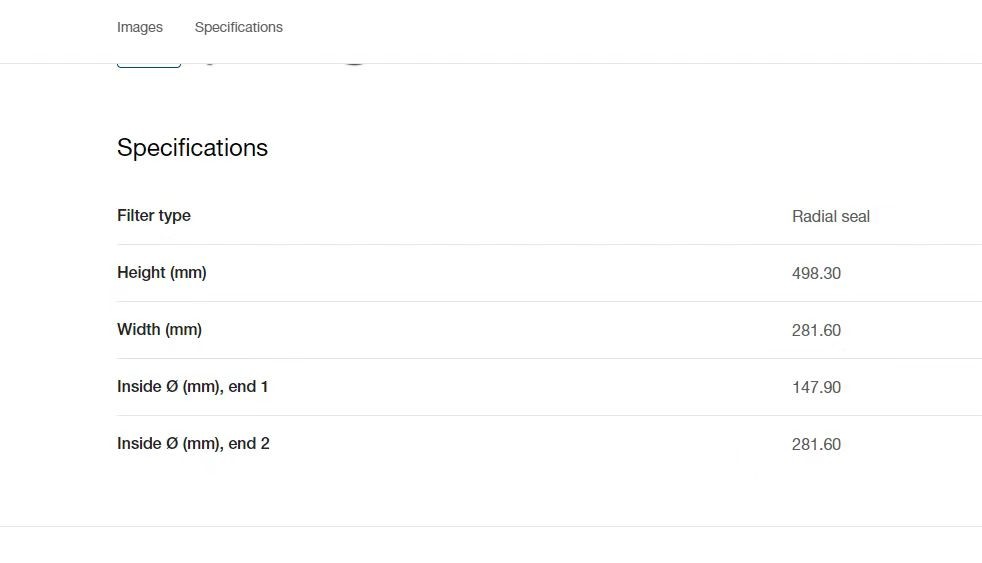This screenshot has width=982, height=563.
Task: Click the Inside Ø (mm), end 2 label
Action: (194, 443)
